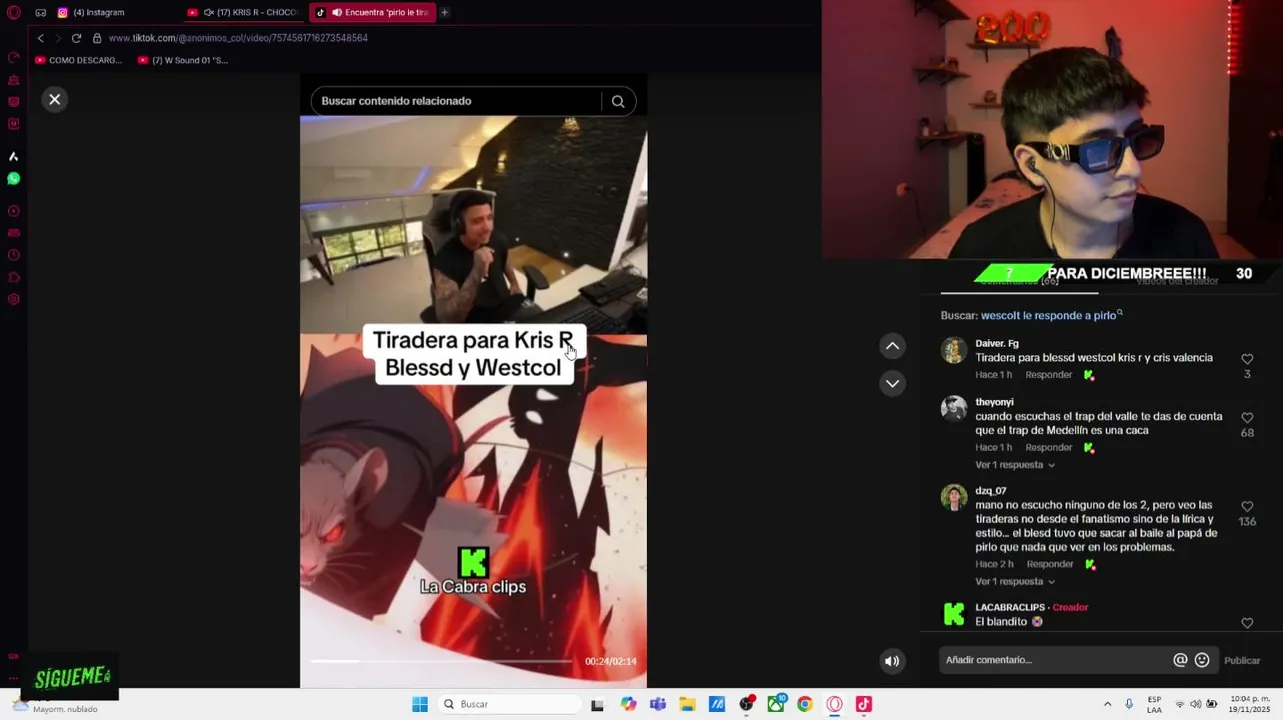Image resolution: width=1283 pixels, height=720 pixels.
Task: Reply to theyonyi's comment
Action: coord(1048,448)
